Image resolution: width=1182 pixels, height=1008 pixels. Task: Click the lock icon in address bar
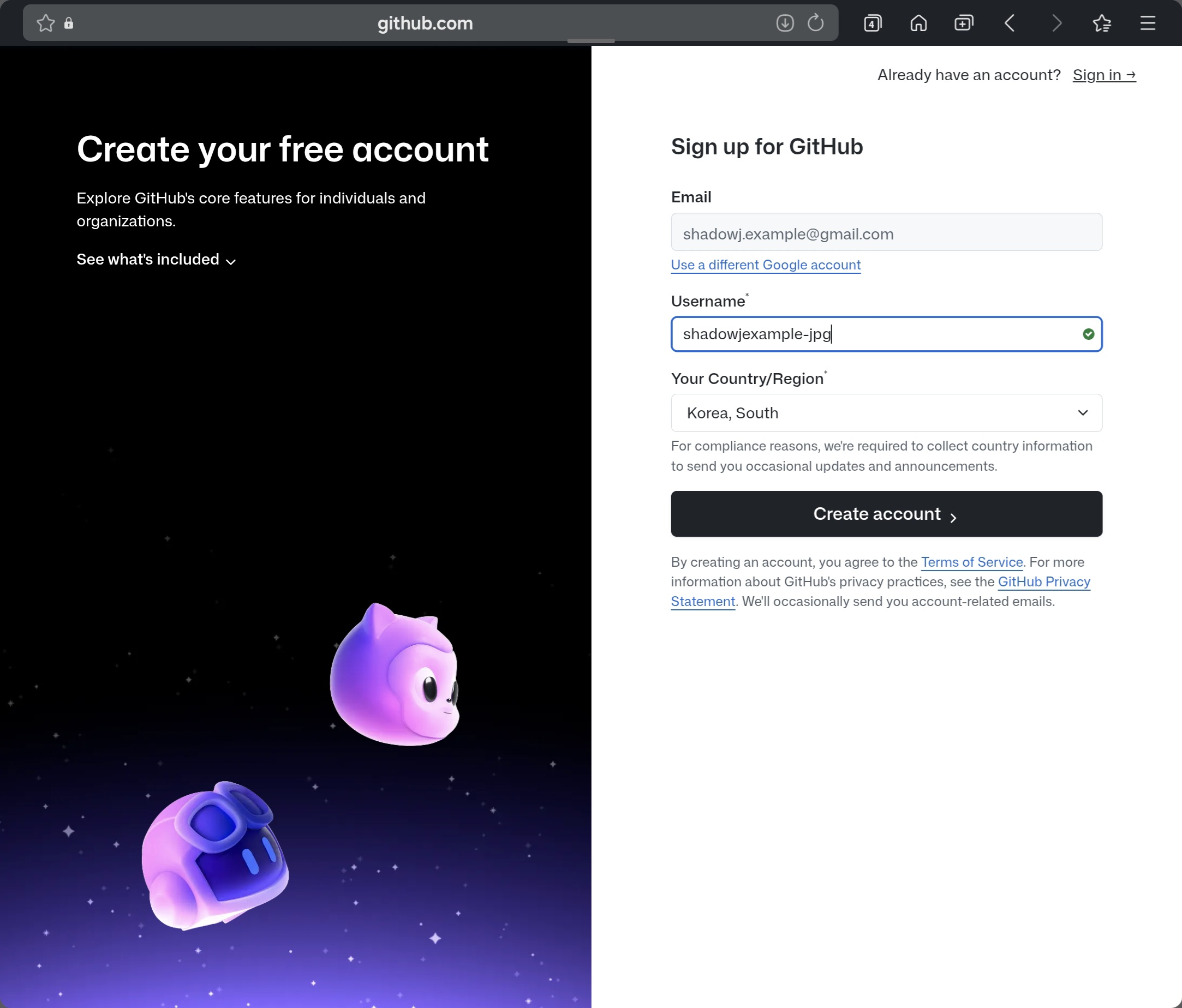(68, 23)
